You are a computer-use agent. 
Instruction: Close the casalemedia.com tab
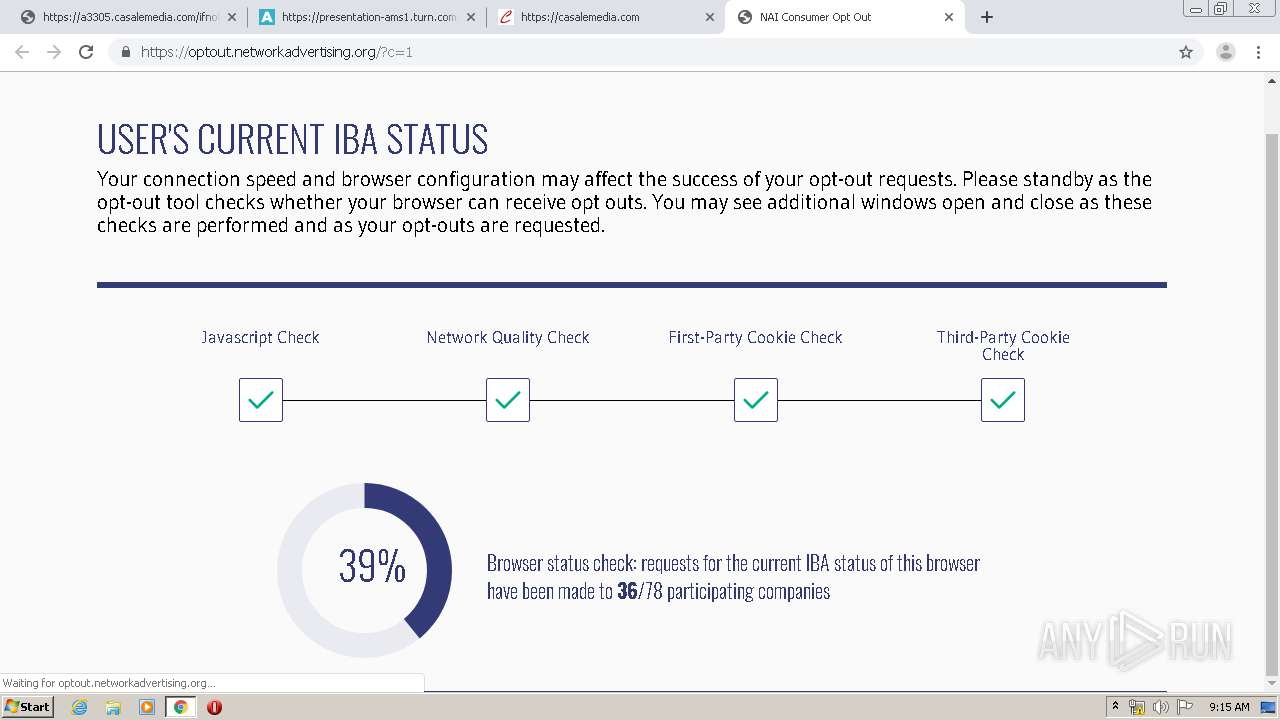pos(710,17)
